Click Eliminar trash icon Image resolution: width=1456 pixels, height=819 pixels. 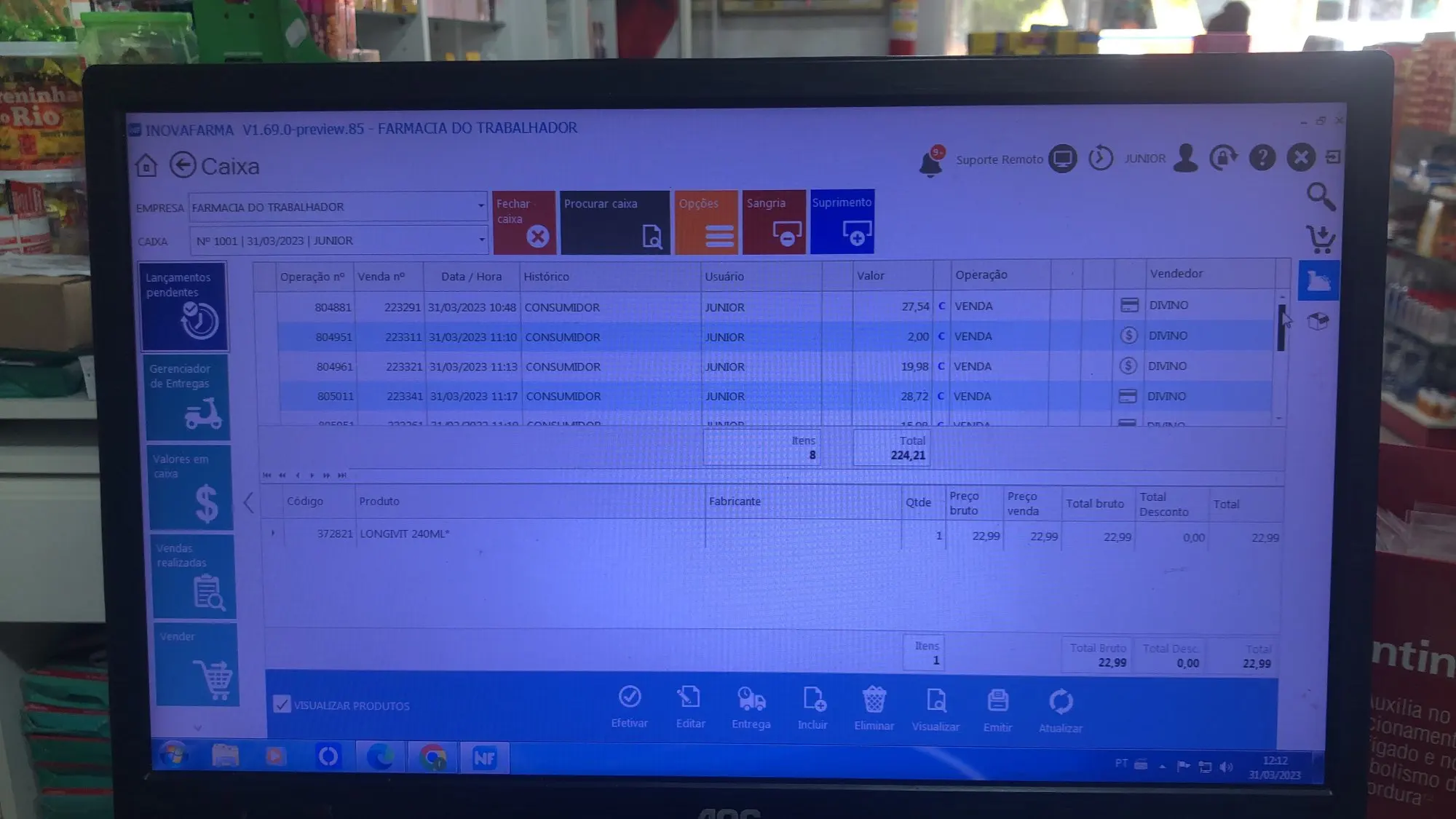[874, 700]
